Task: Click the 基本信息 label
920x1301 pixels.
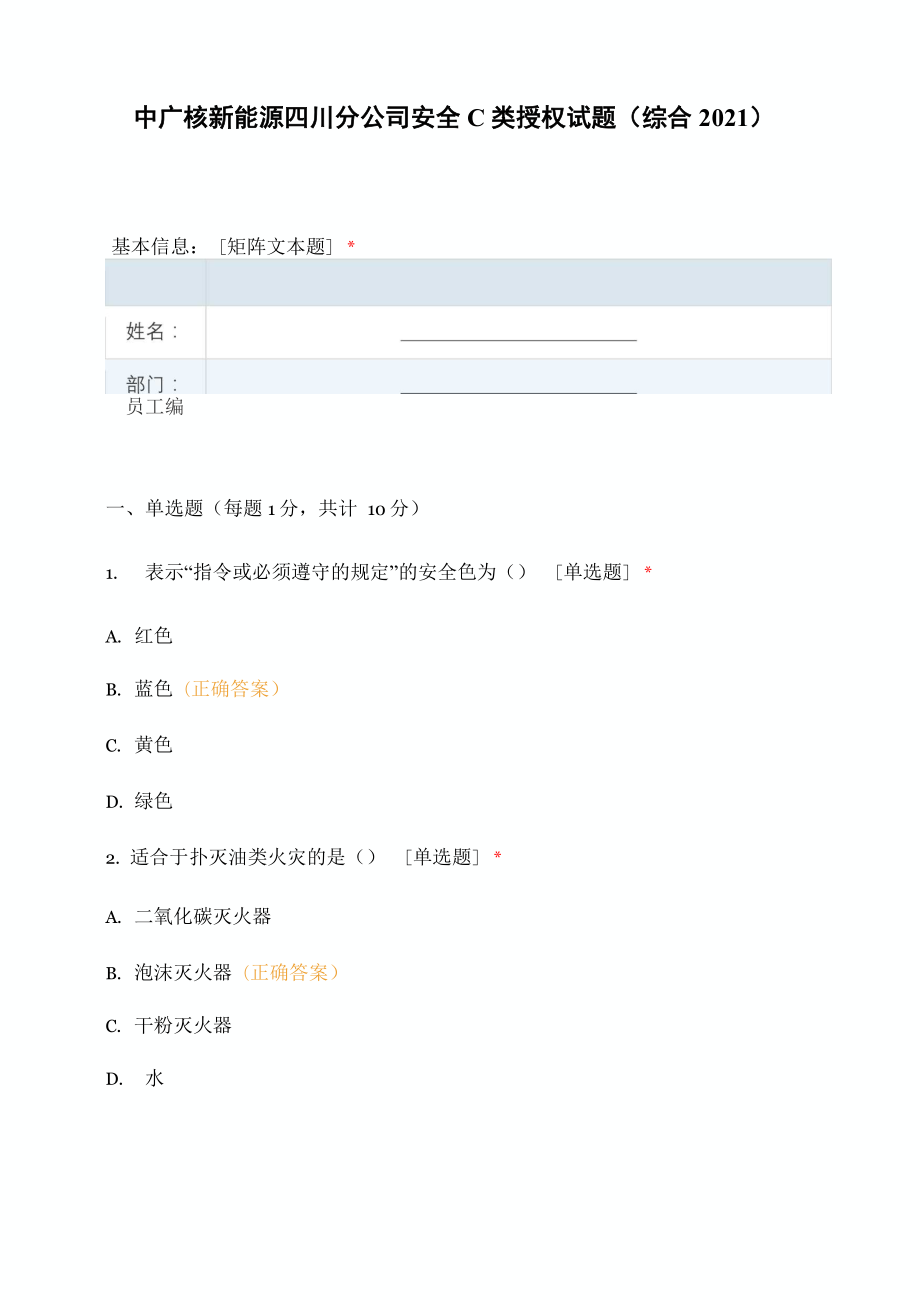Action: click(154, 247)
